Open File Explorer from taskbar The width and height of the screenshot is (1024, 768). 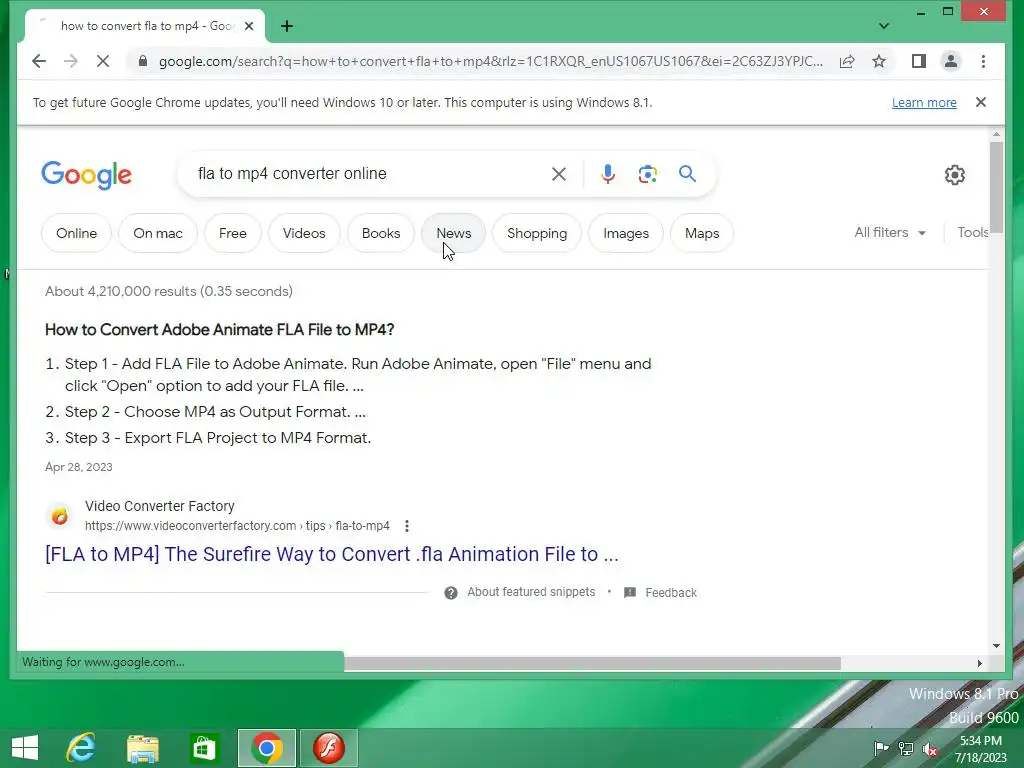pos(142,748)
